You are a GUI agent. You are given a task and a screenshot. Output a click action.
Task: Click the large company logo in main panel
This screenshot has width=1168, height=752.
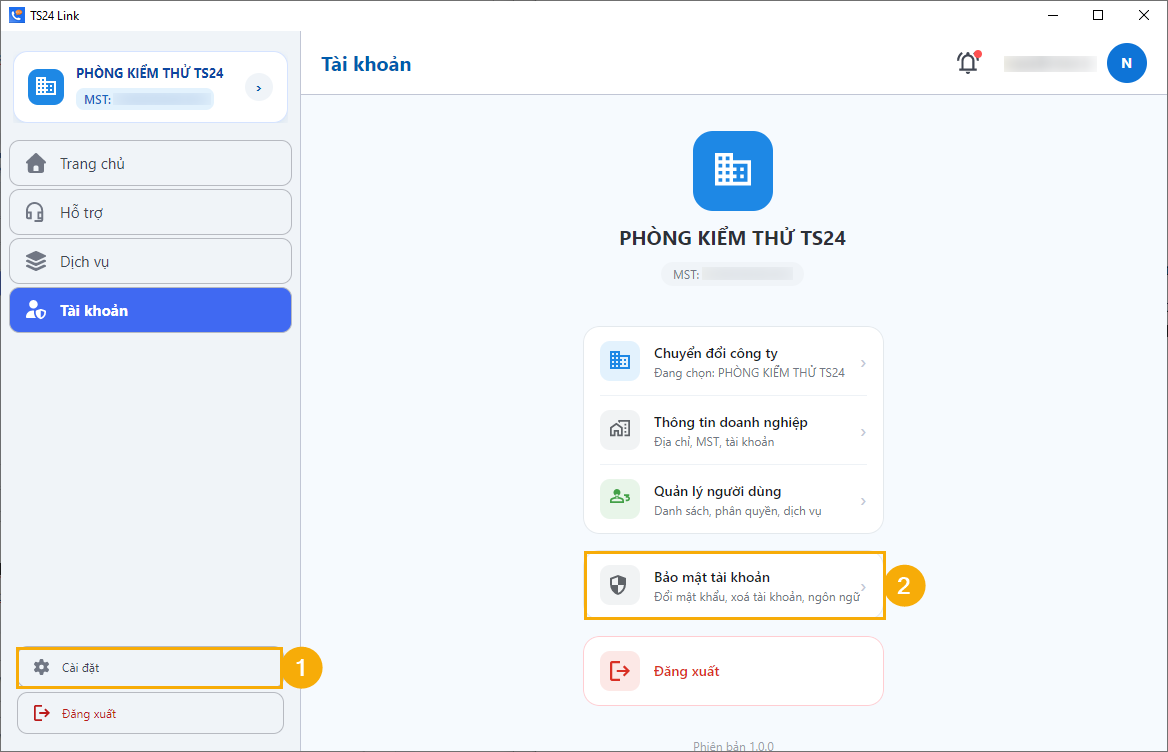733,171
